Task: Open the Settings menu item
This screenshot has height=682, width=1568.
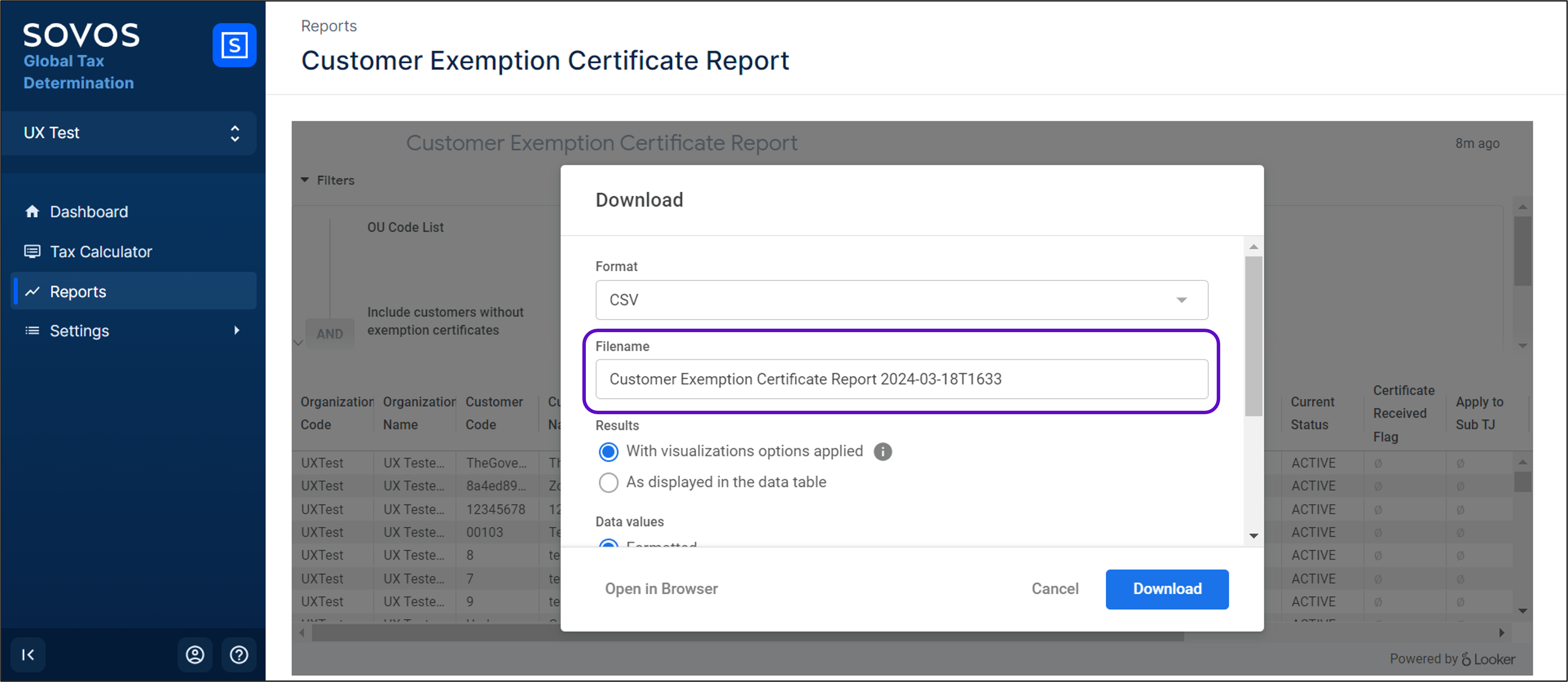Action: coord(80,331)
